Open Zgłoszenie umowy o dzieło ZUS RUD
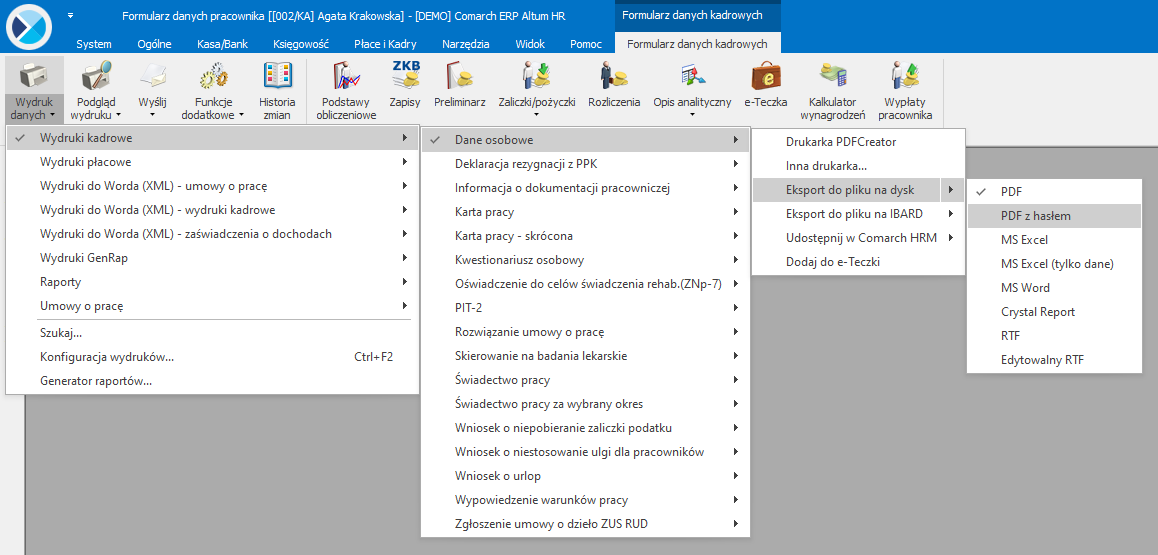 [586, 524]
